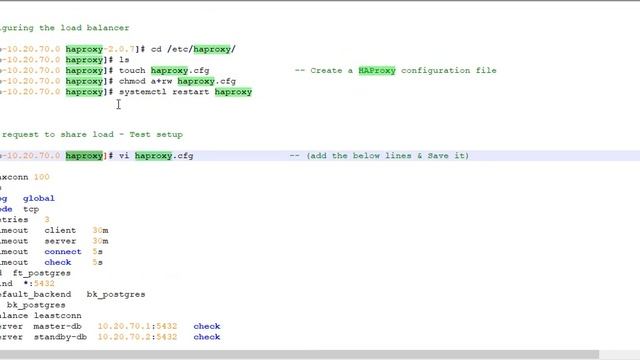This screenshot has width=640, height=360.
Task: Click the comment '(add the below lines & Save it)'
Action: 388,156
